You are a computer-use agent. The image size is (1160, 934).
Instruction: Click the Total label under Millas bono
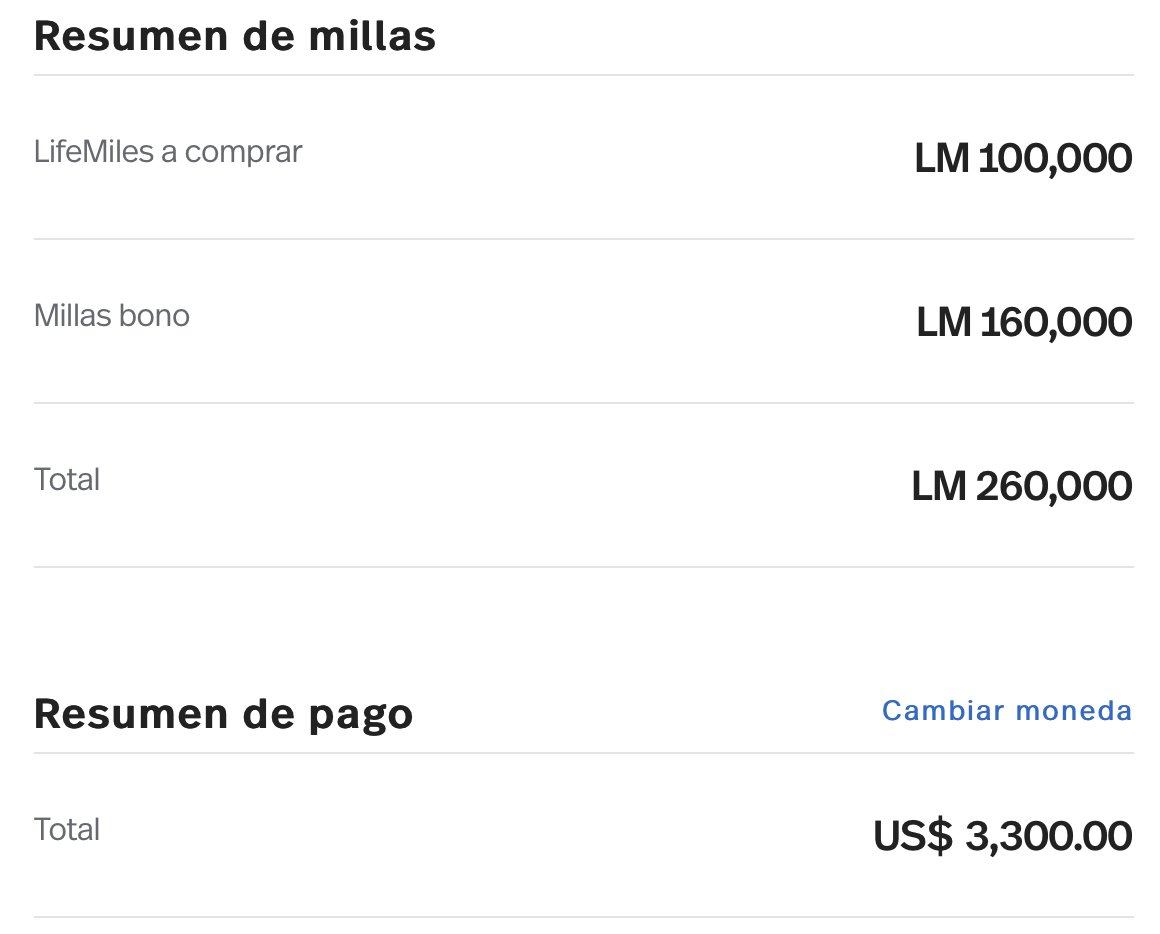click(67, 480)
